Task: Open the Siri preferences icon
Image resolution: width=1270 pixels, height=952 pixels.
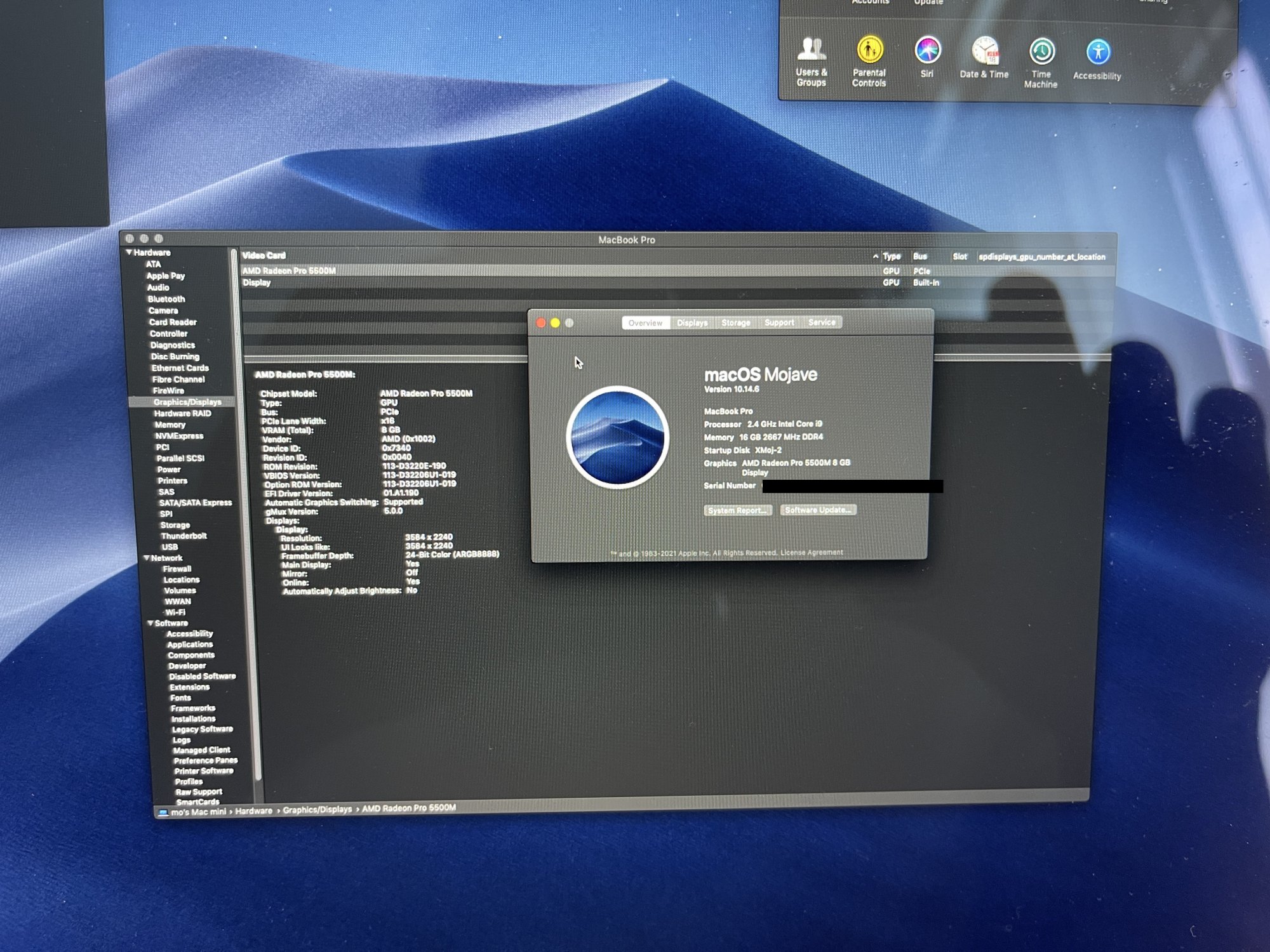Action: click(x=927, y=57)
